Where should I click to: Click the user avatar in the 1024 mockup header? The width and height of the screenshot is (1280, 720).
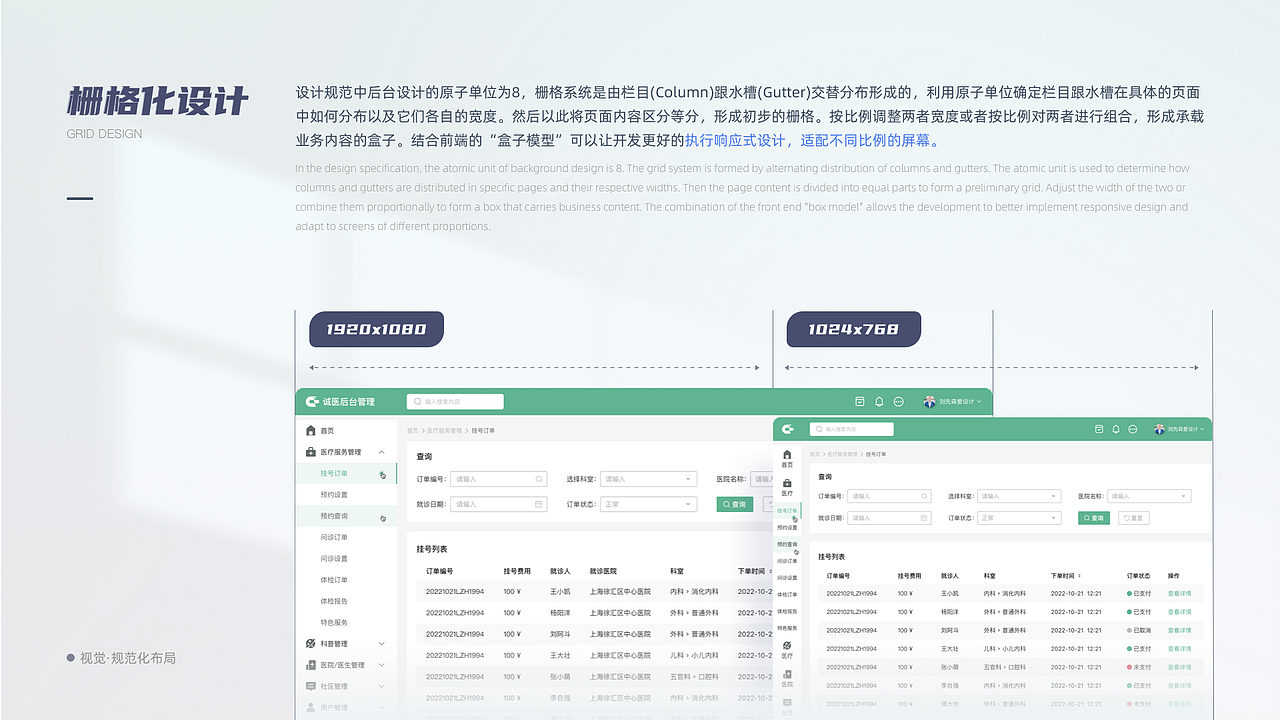tap(1160, 428)
